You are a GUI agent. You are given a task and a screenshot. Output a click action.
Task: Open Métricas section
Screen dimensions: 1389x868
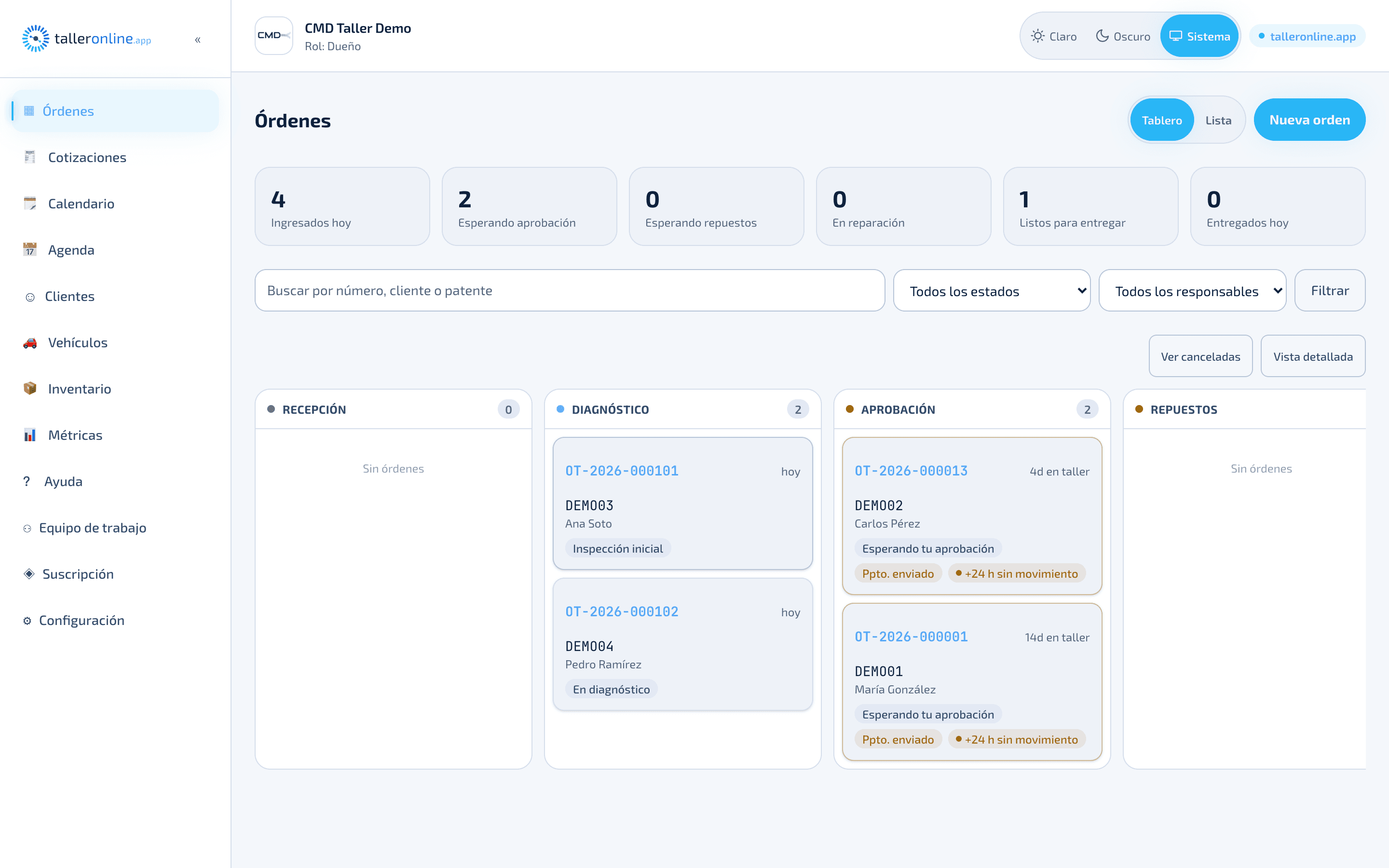tap(115, 435)
